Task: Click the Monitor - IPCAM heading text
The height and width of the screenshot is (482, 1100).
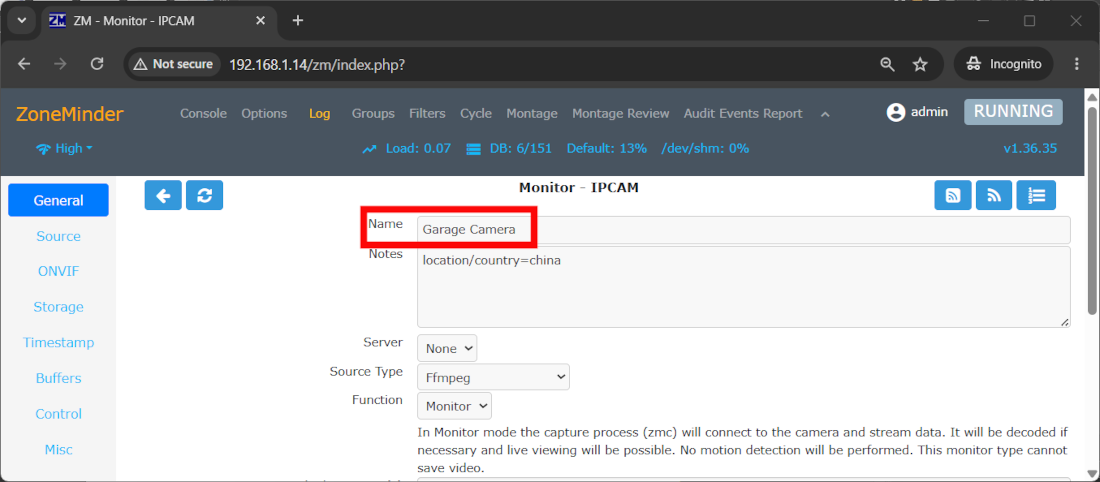Action: (579, 187)
